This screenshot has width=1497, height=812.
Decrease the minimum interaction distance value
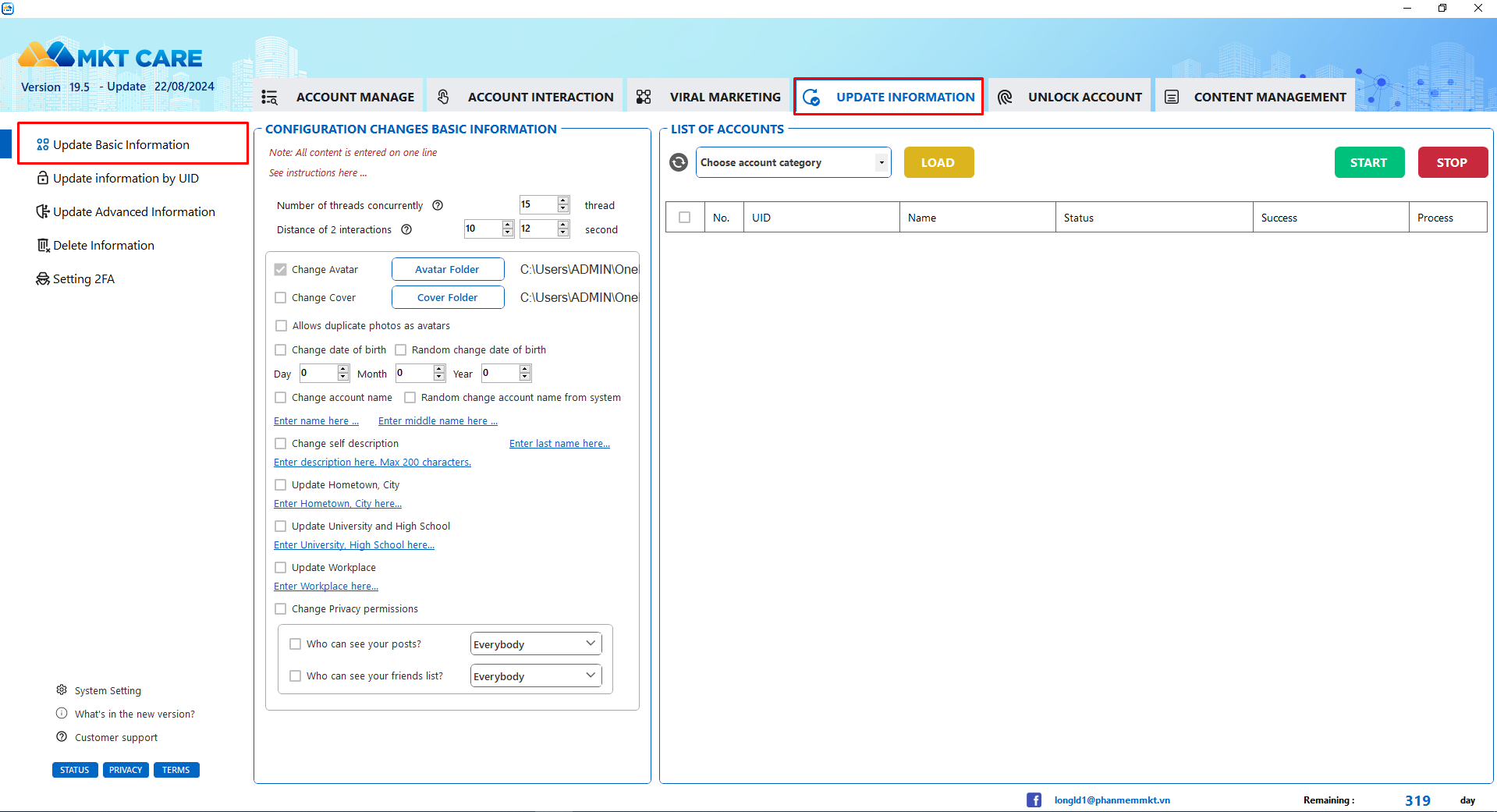(x=508, y=232)
